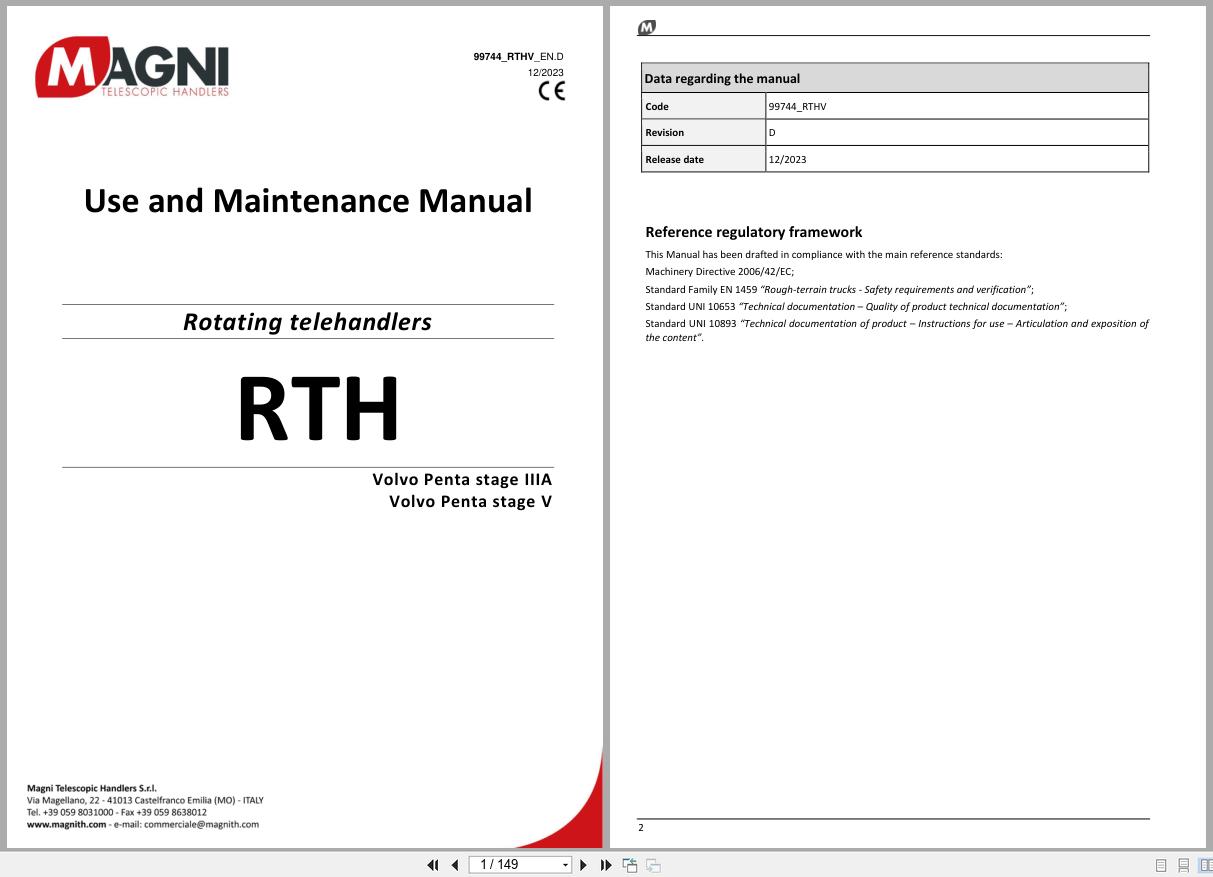This screenshot has height=877, width=1213.
Task: Click the Via Magellano address line
Action: tap(145, 801)
